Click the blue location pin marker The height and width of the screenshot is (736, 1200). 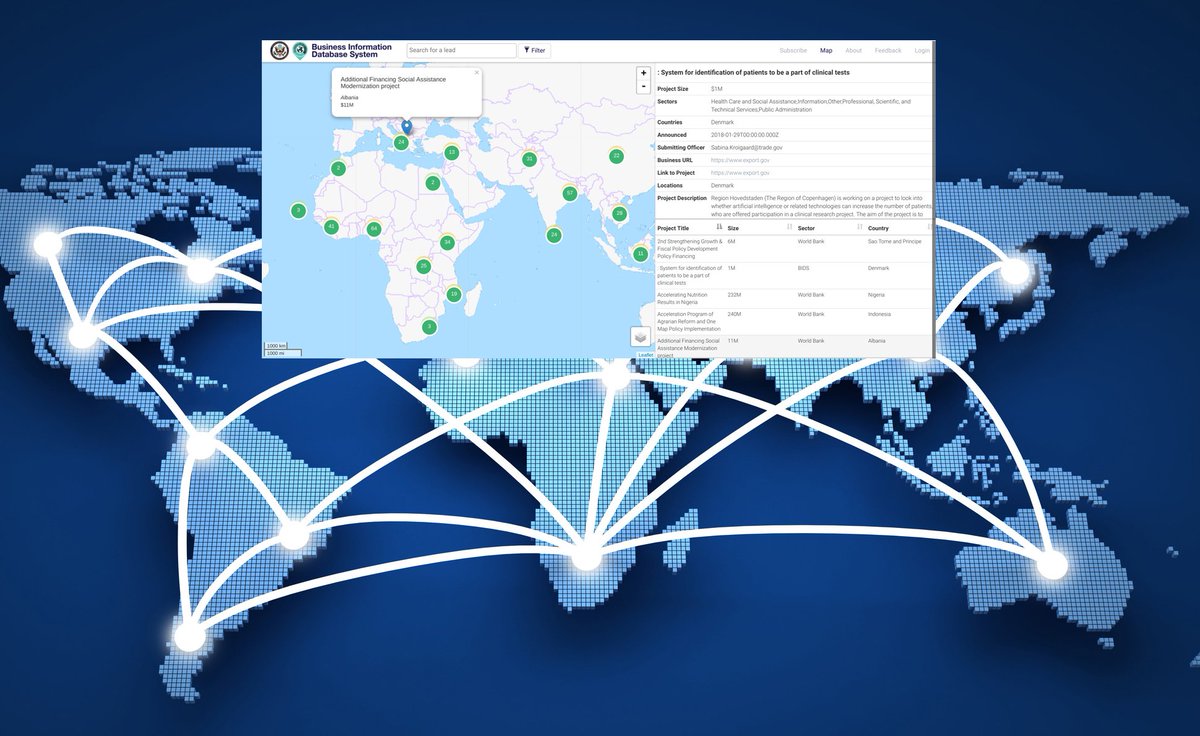[406, 127]
